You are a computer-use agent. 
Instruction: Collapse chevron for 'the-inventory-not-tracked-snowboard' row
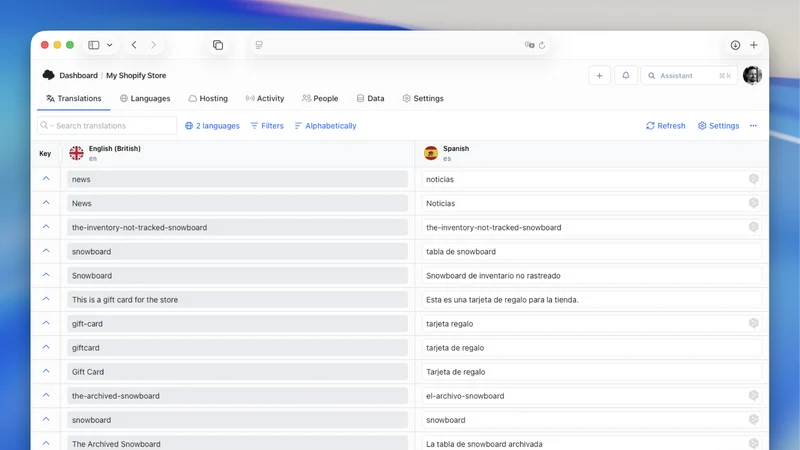(x=46, y=227)
